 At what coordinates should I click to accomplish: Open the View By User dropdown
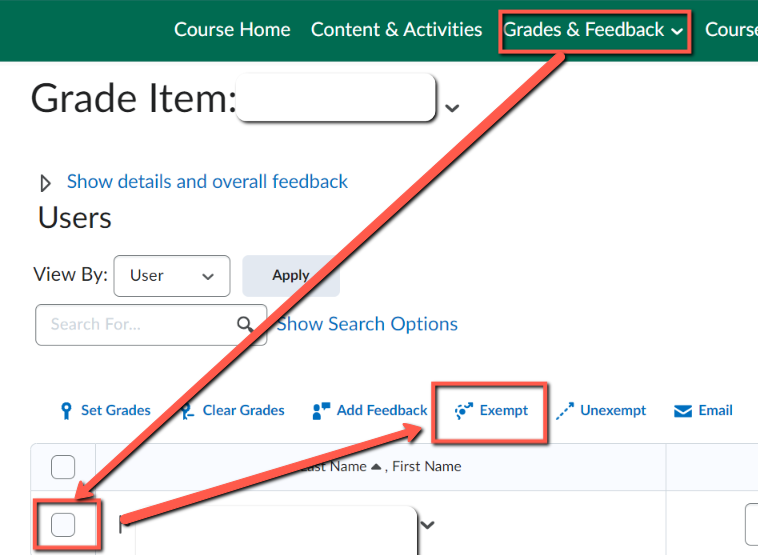coord(172,276)
